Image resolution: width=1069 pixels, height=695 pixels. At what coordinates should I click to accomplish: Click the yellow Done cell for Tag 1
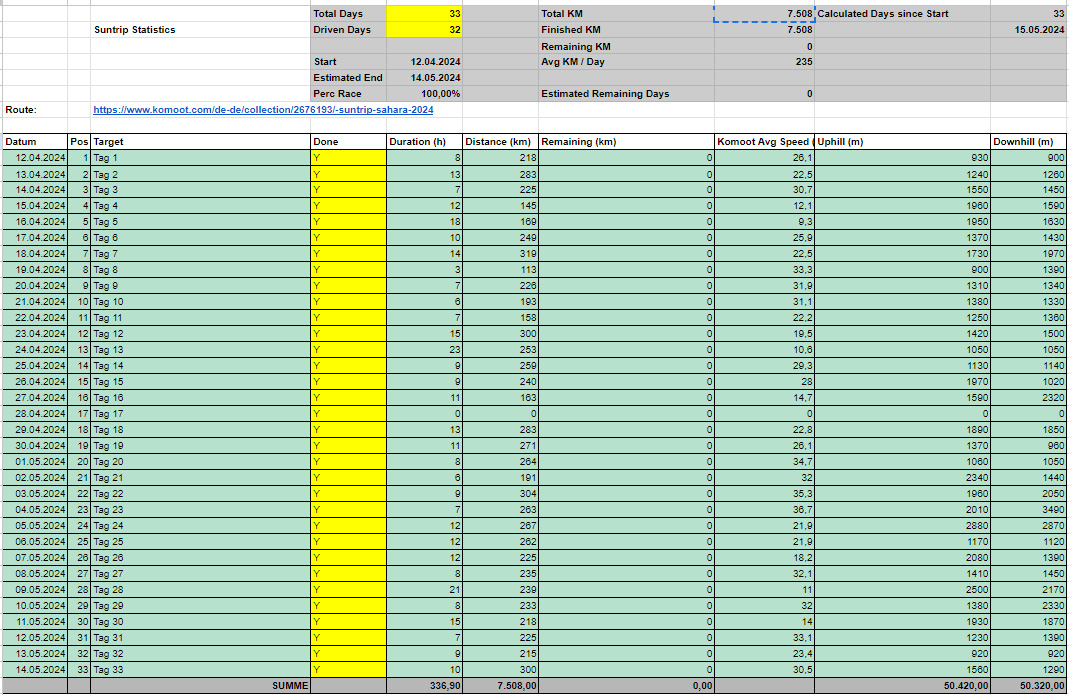point(347,158)
